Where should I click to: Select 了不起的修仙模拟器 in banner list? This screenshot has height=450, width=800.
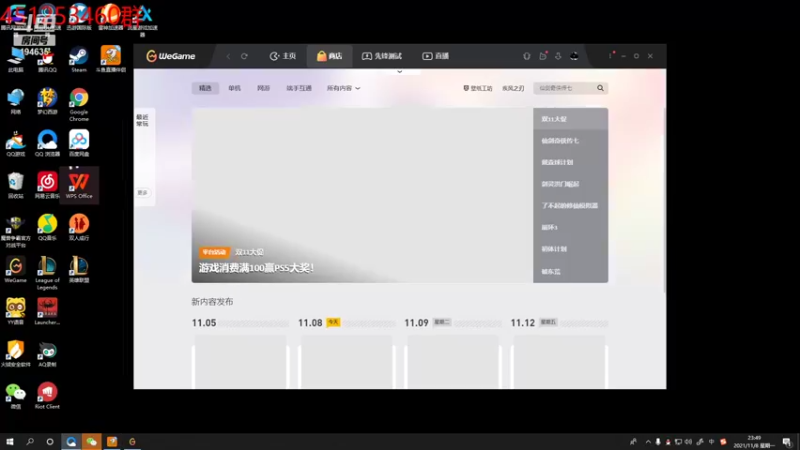(570, 206)
